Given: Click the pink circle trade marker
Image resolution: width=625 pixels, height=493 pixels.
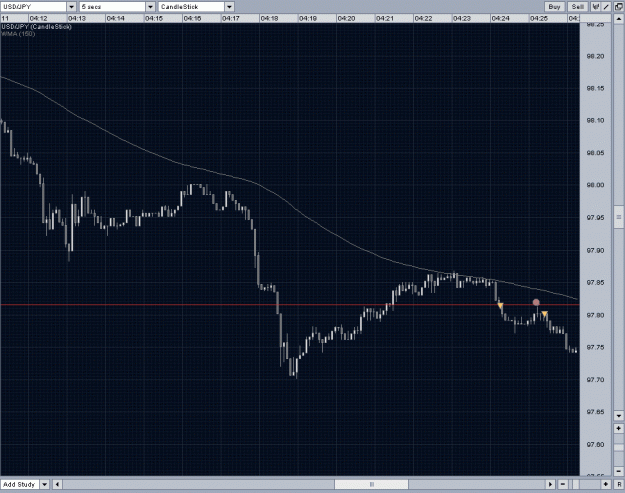Looking at the screenshot, I should pyautogui.click(x=536, y=302).
